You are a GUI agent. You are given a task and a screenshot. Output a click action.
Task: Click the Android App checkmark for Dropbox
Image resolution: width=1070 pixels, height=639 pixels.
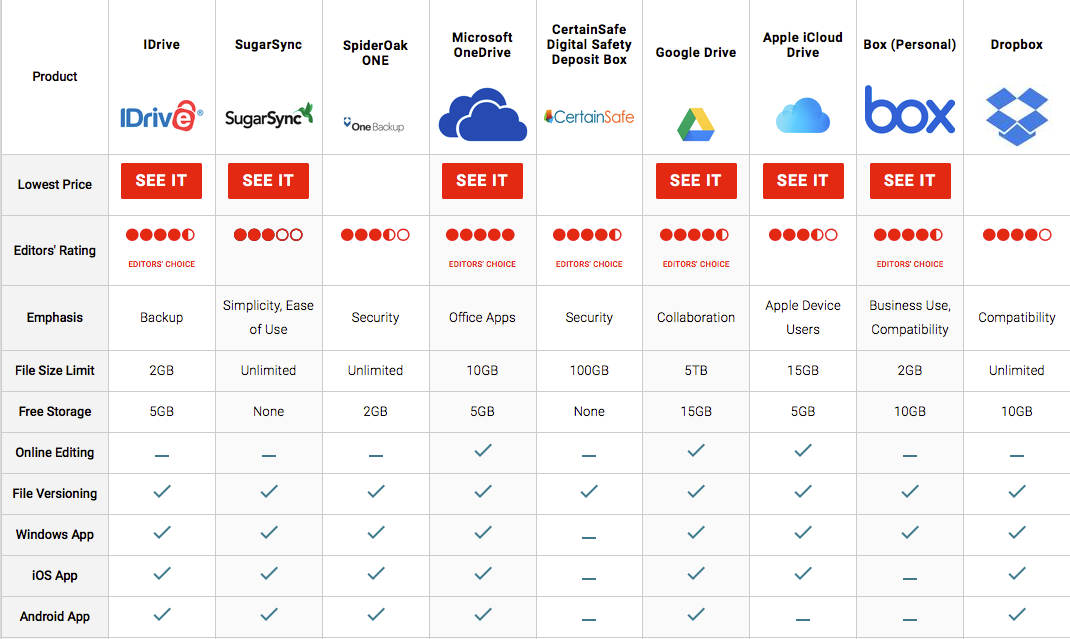(1016, 614)
